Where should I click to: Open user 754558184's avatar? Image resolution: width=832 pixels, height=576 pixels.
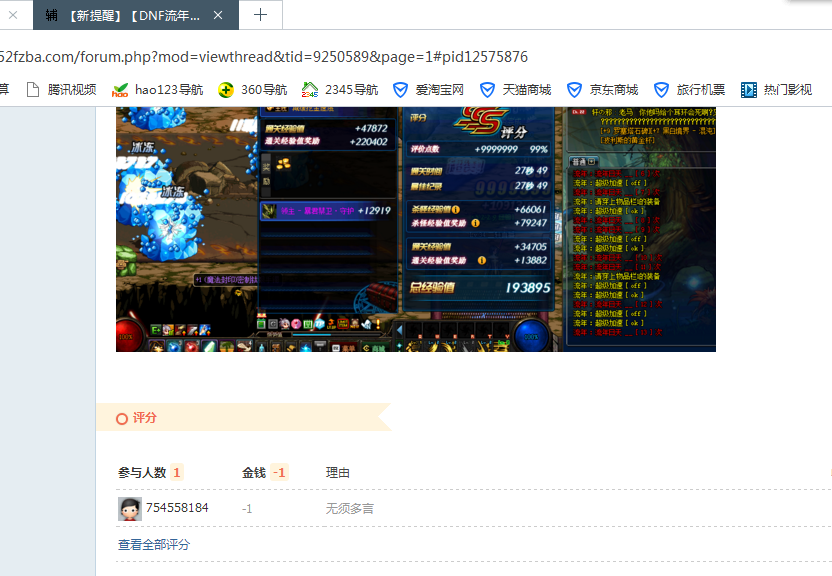point(129,509)
